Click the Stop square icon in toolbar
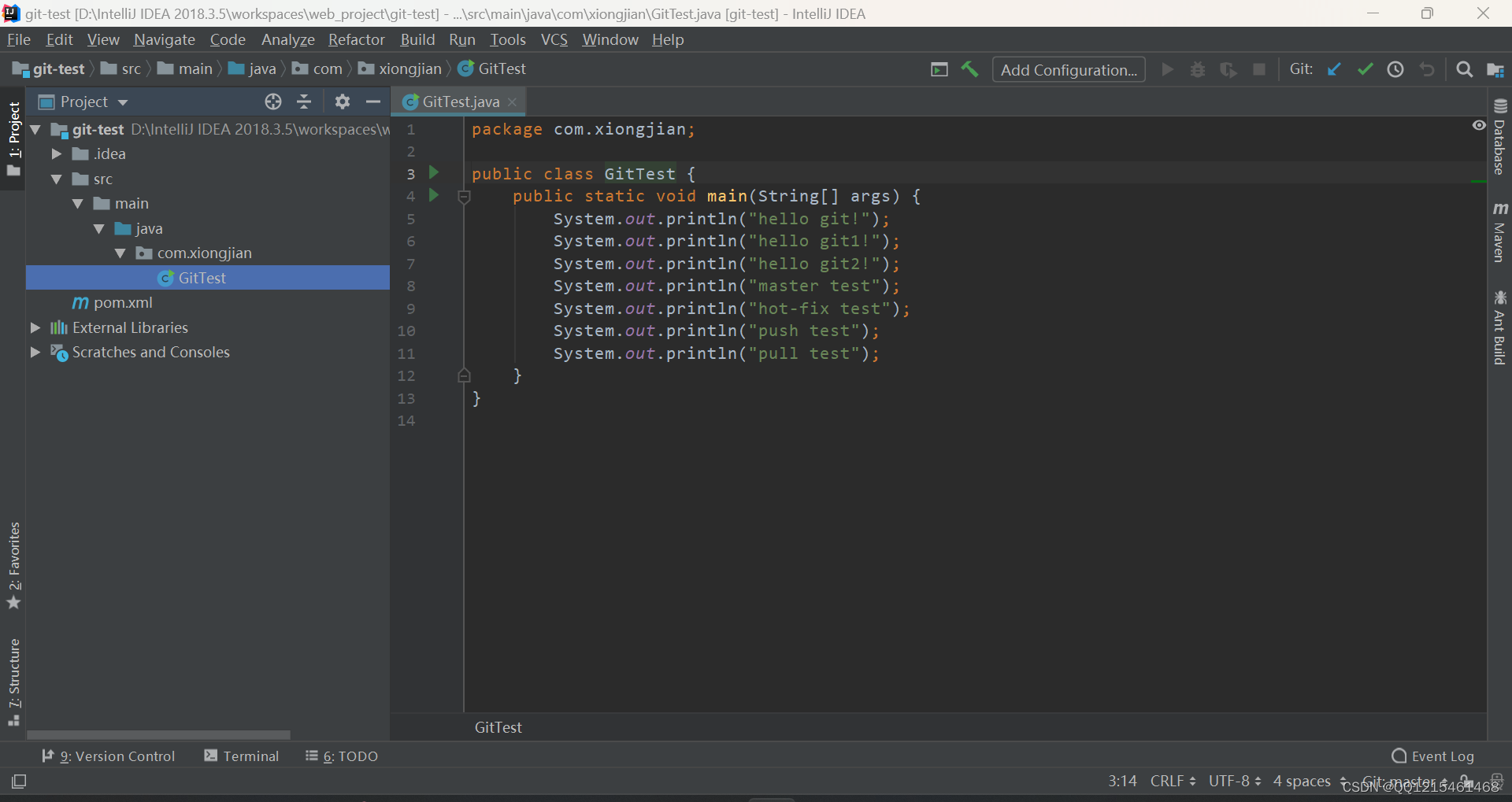The width and height of the screenshot is (1512, 802). pyautogui.click(x=1259, y=69)
